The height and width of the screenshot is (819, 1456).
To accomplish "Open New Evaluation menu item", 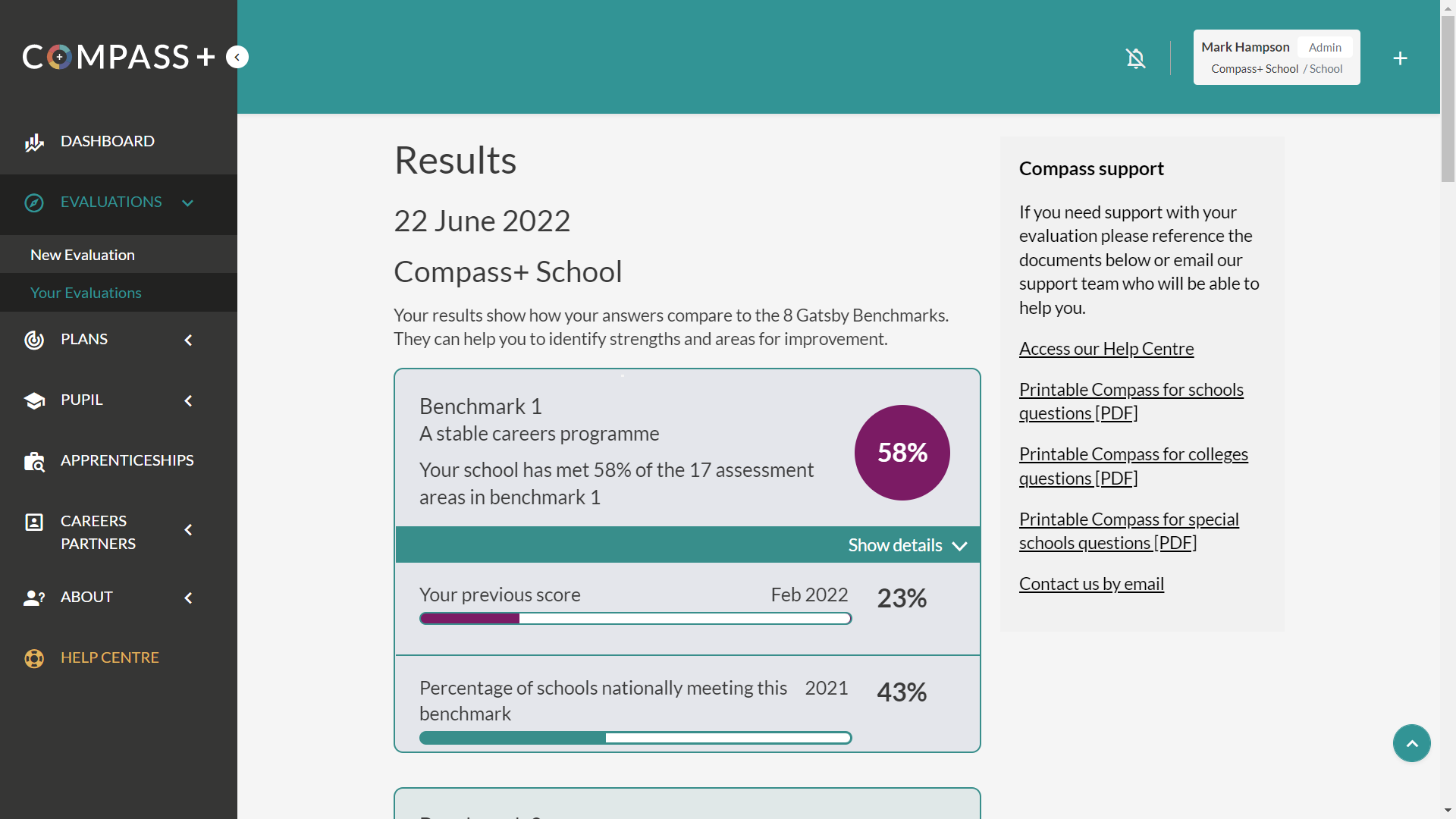I will pos(83,255).
